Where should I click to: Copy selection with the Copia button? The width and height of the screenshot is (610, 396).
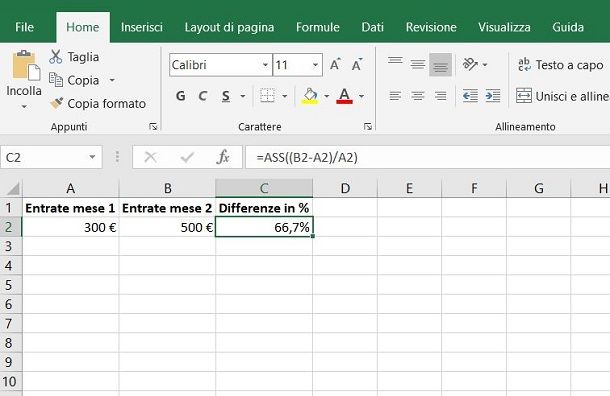[74, 81]
